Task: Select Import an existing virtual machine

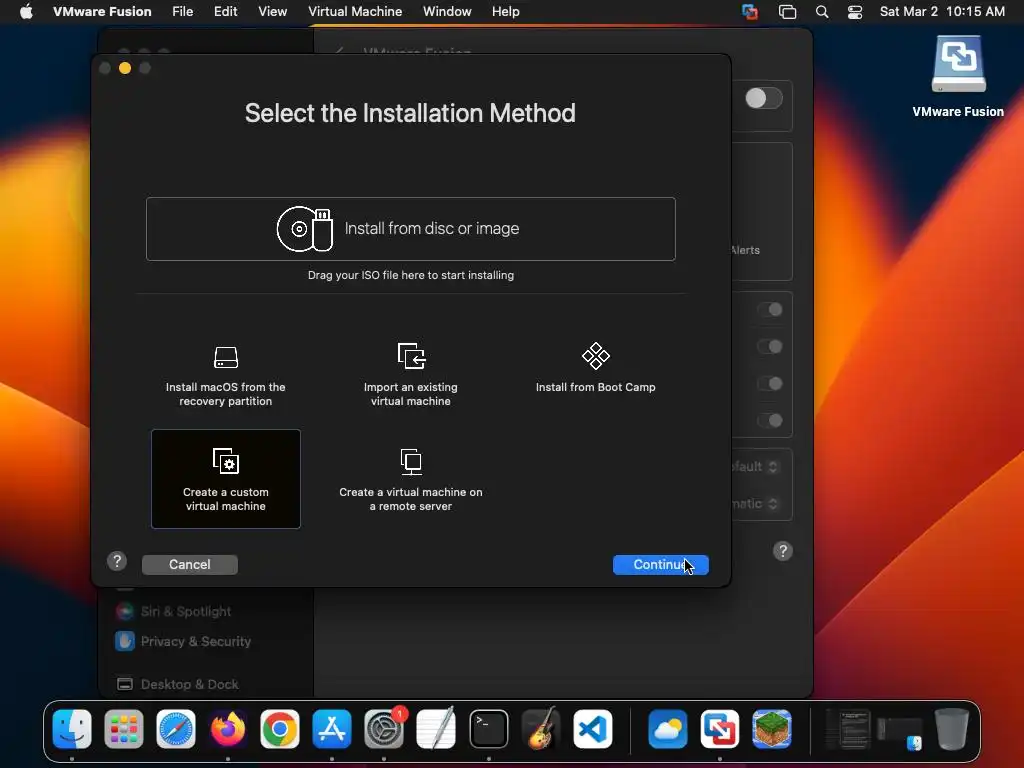Action: point(411,376)
